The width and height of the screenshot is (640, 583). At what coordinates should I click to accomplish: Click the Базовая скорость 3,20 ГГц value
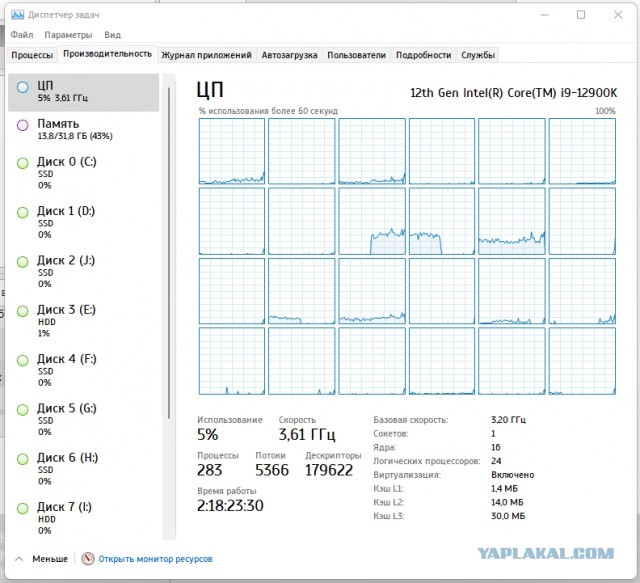click(508, 420)
